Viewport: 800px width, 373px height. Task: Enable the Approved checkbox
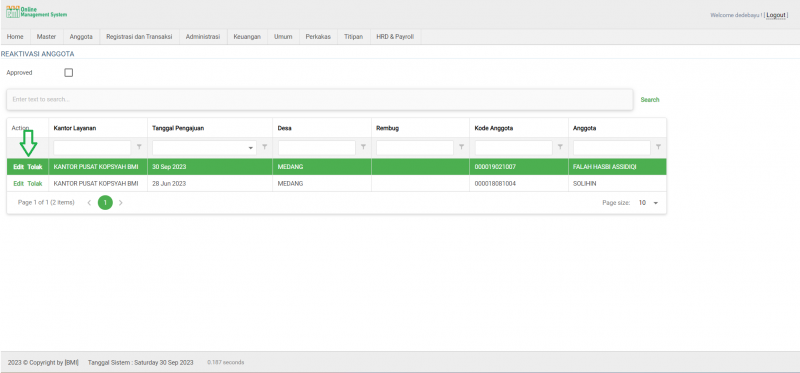click(x=69, y=72)
